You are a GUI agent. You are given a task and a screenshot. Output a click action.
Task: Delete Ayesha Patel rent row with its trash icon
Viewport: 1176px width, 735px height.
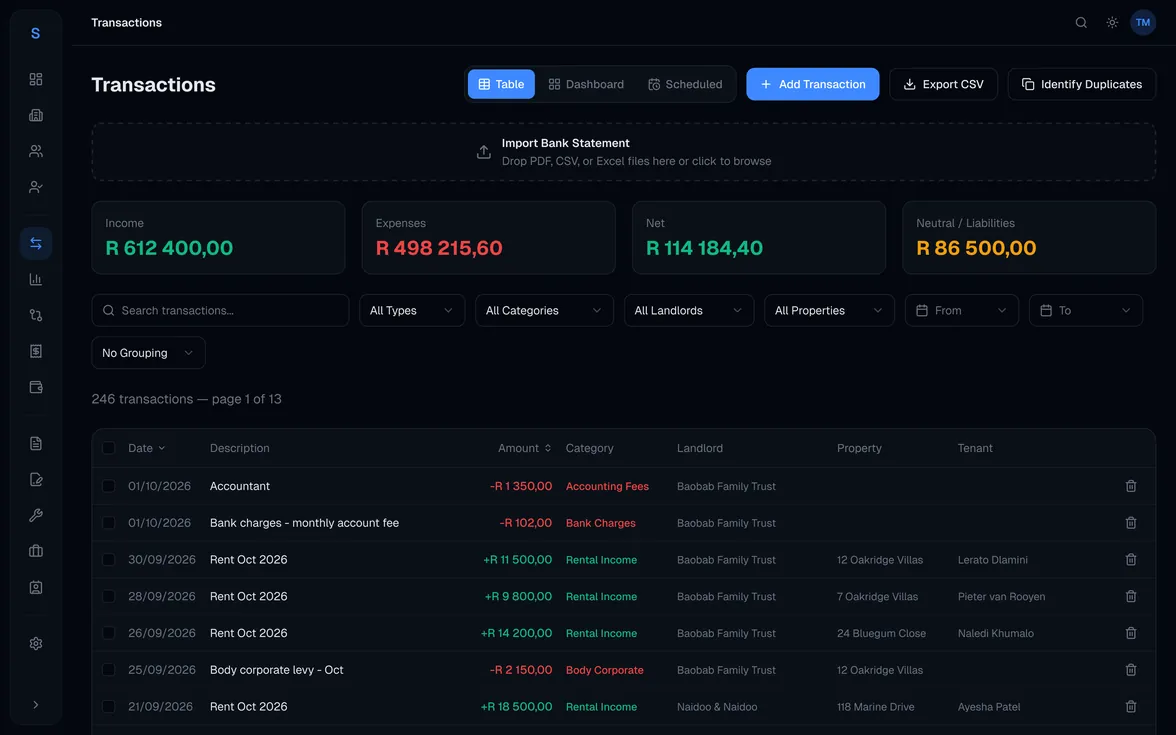point(1131,706)
